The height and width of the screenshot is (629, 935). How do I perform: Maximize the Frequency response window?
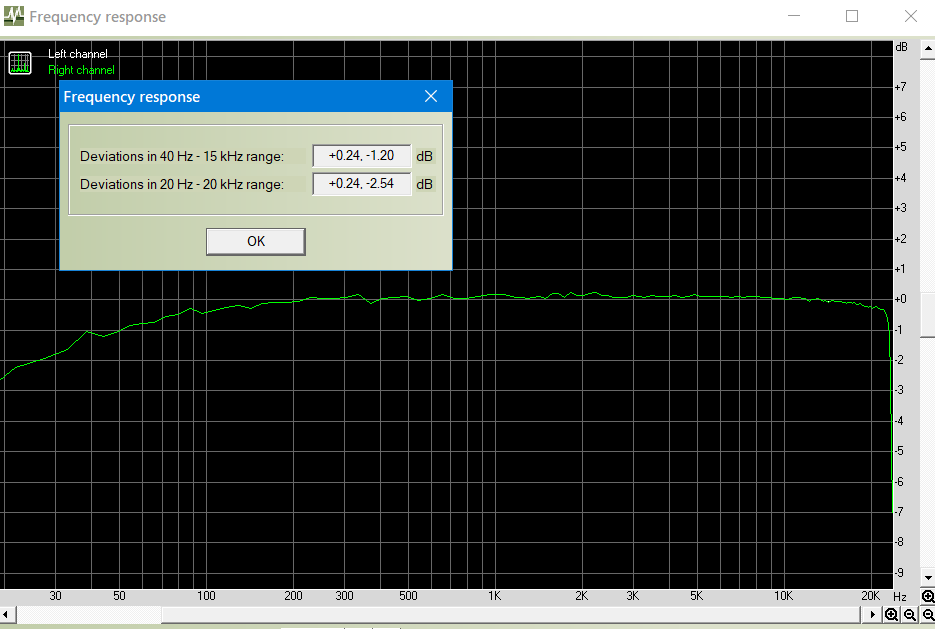pyautogui.click(x=852, y=16)
